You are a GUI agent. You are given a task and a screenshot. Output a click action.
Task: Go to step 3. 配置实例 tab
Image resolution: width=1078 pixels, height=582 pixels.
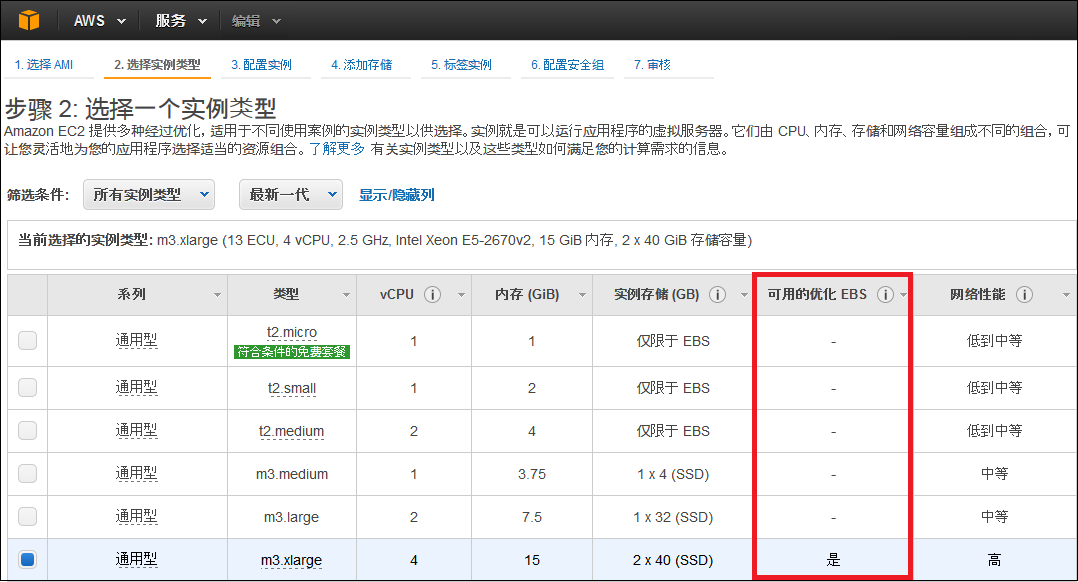(261, 65)
